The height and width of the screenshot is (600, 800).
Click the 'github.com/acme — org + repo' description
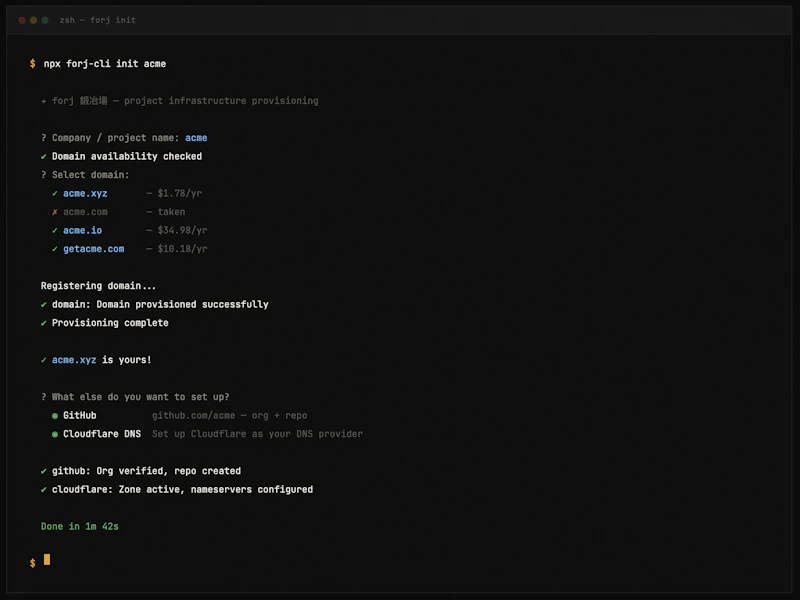(x=230, y=416)
